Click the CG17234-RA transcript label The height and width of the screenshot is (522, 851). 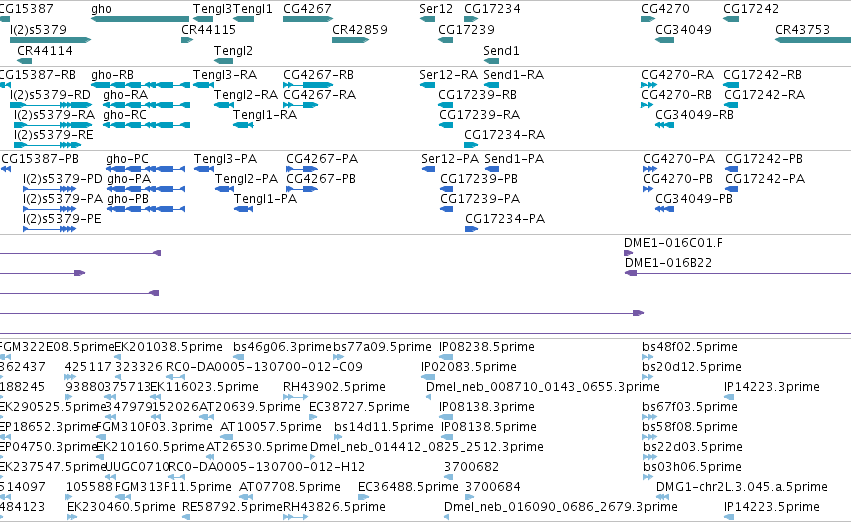(505, 135)
